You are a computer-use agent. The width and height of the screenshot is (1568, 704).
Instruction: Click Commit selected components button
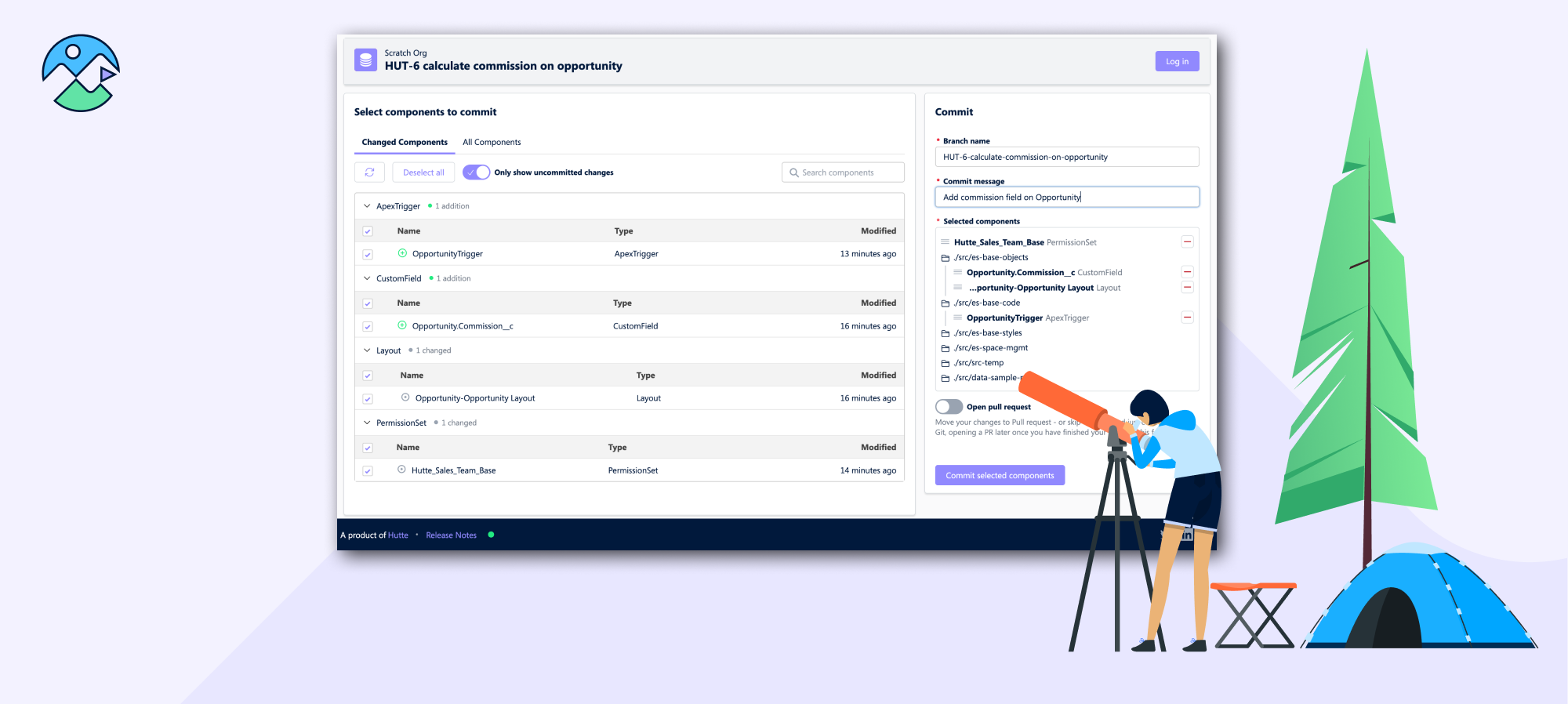click(x=1000, y=475)
